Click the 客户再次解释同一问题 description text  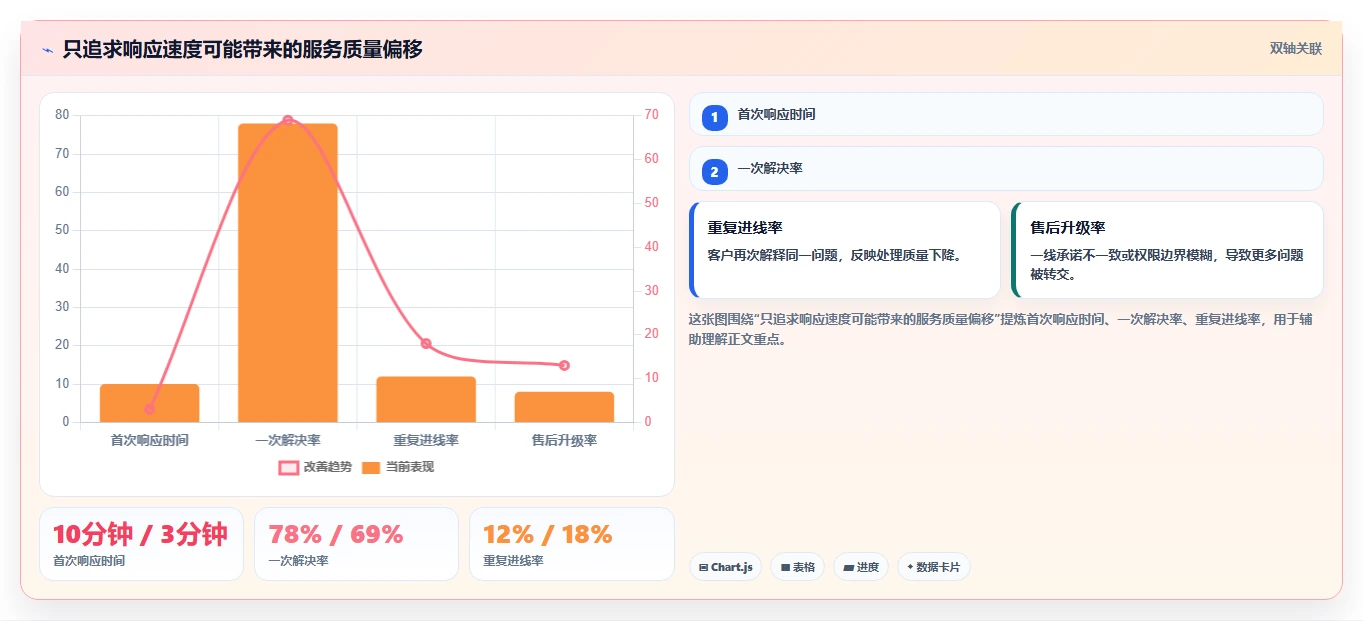pos(835,255)
